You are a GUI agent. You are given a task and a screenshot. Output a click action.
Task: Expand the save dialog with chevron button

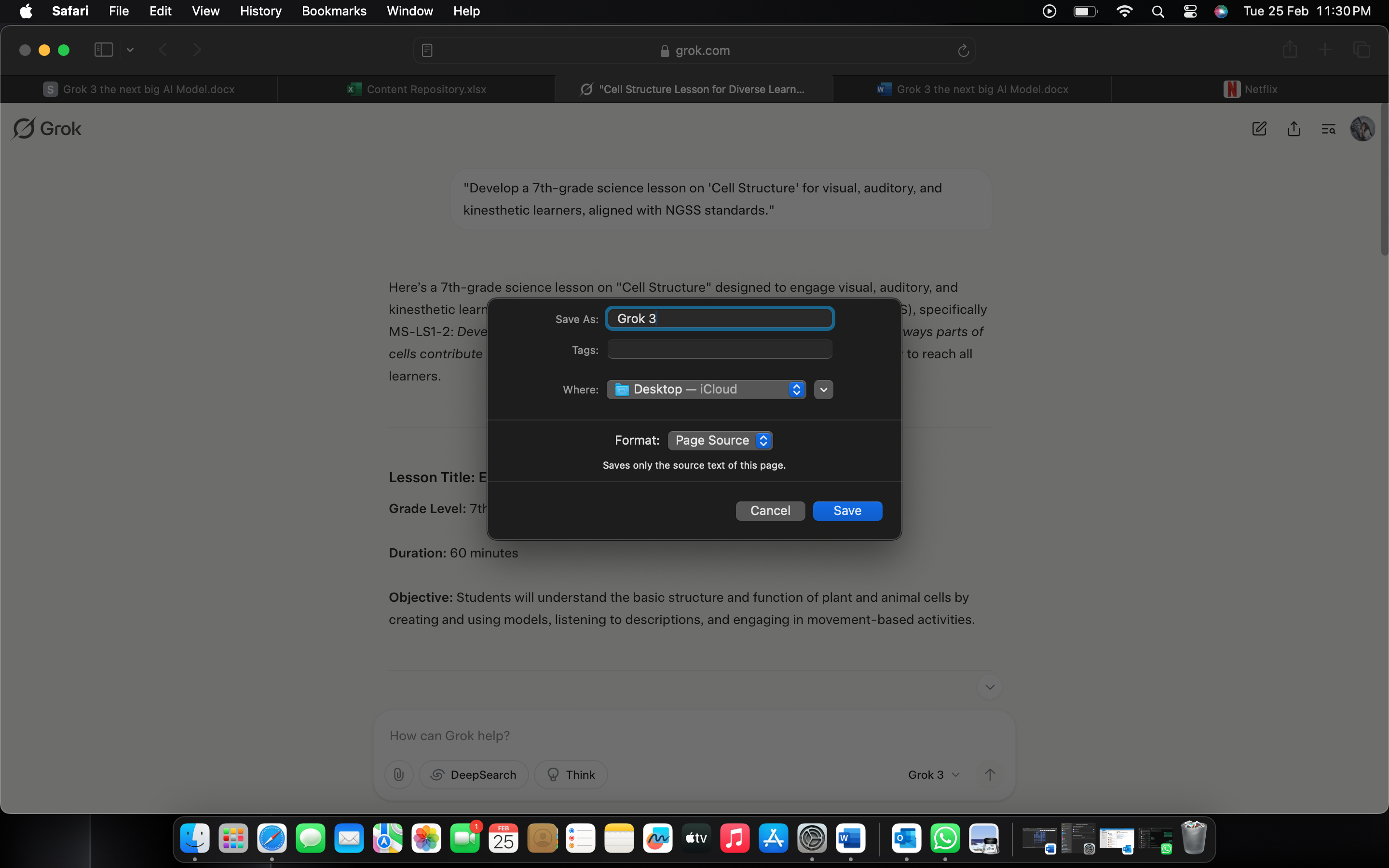(x=823, y=389)
